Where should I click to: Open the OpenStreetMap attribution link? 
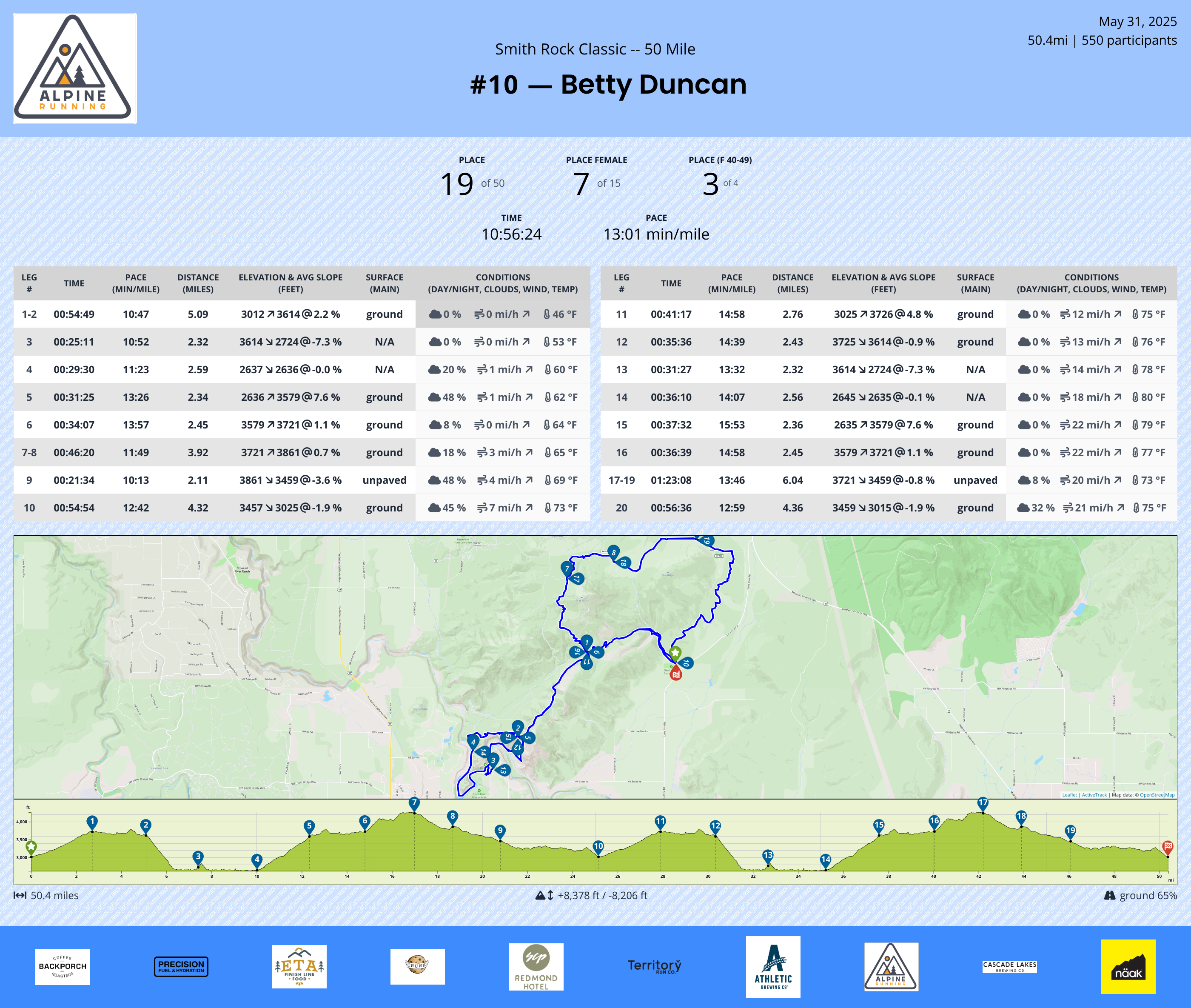pyautogui.click(x=1157, y=795)
